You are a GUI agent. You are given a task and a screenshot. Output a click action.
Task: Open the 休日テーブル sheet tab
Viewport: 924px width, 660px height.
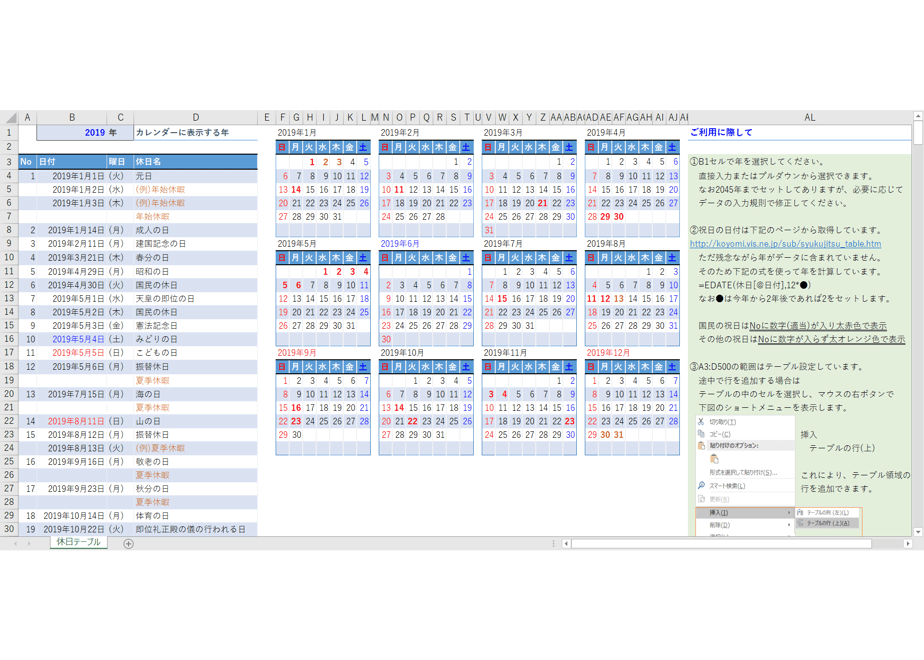pos(78,542)
